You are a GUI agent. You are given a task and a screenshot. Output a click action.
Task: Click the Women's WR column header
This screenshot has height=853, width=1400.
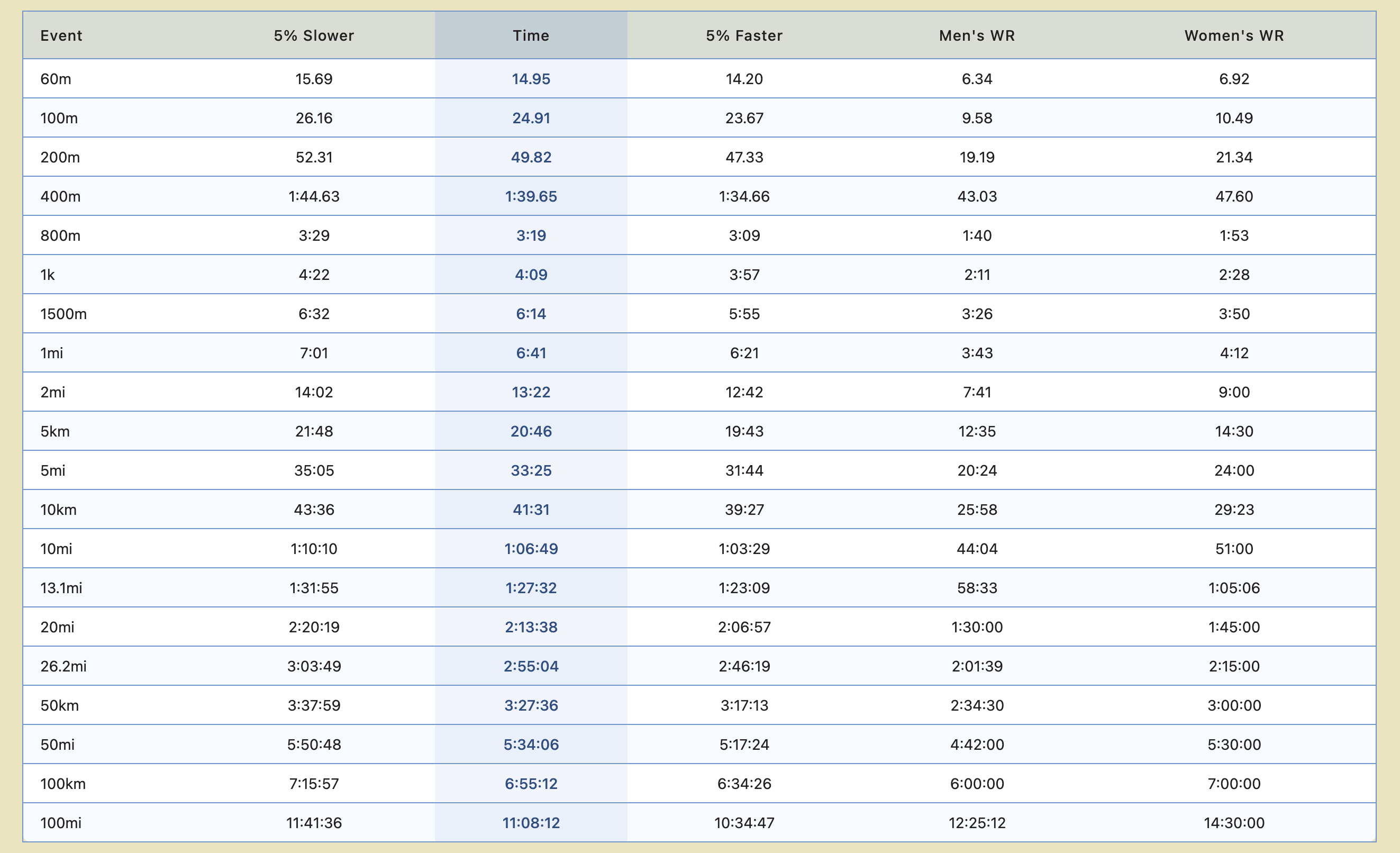[x=1233, y=35]
